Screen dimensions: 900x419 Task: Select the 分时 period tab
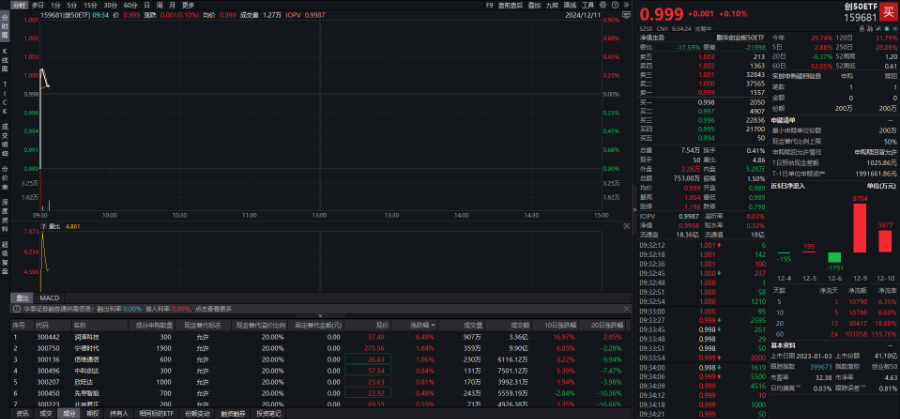click(x=18, y=5)
